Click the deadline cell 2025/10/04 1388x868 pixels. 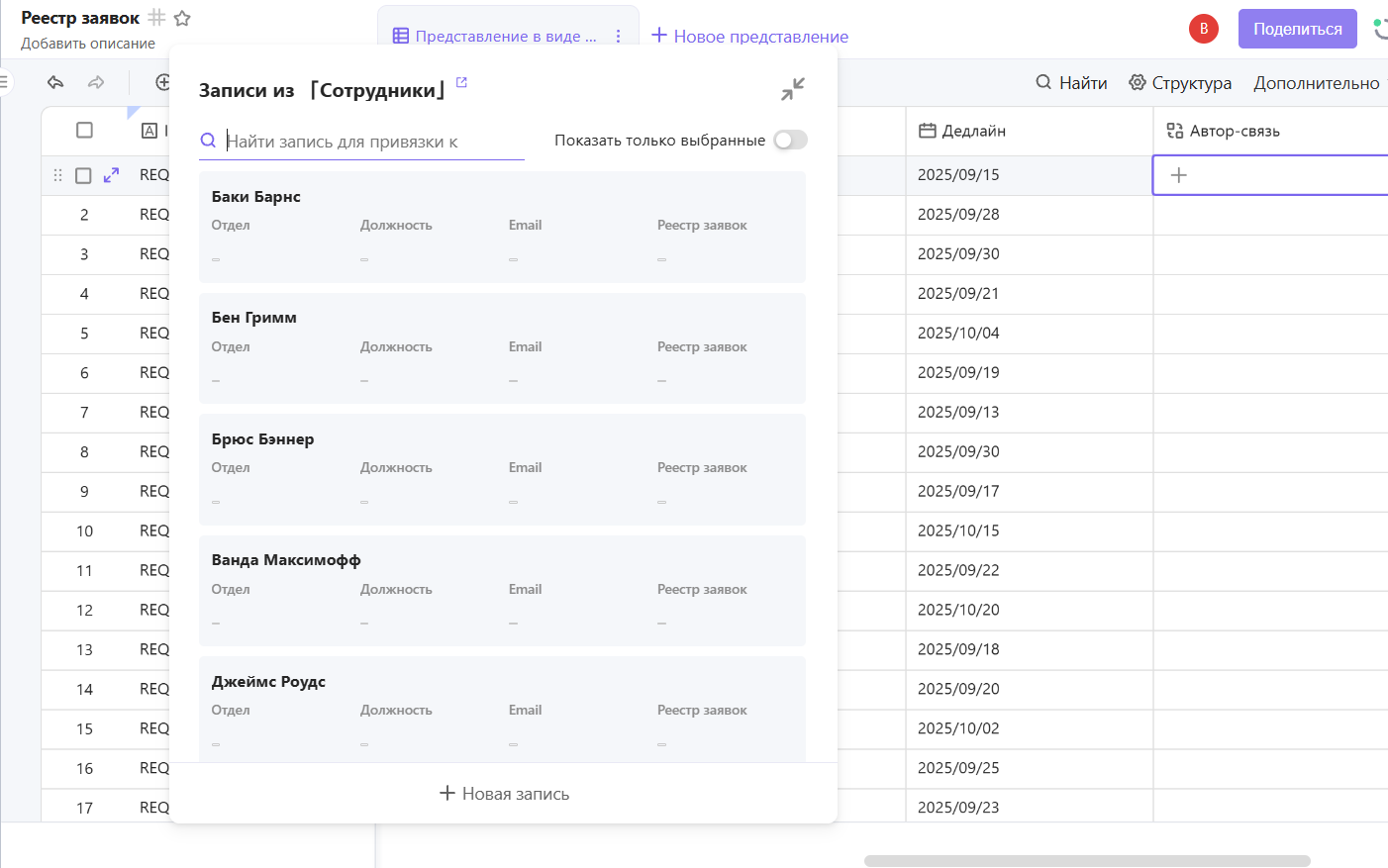pyautogui.click(x=1030, y=334)
